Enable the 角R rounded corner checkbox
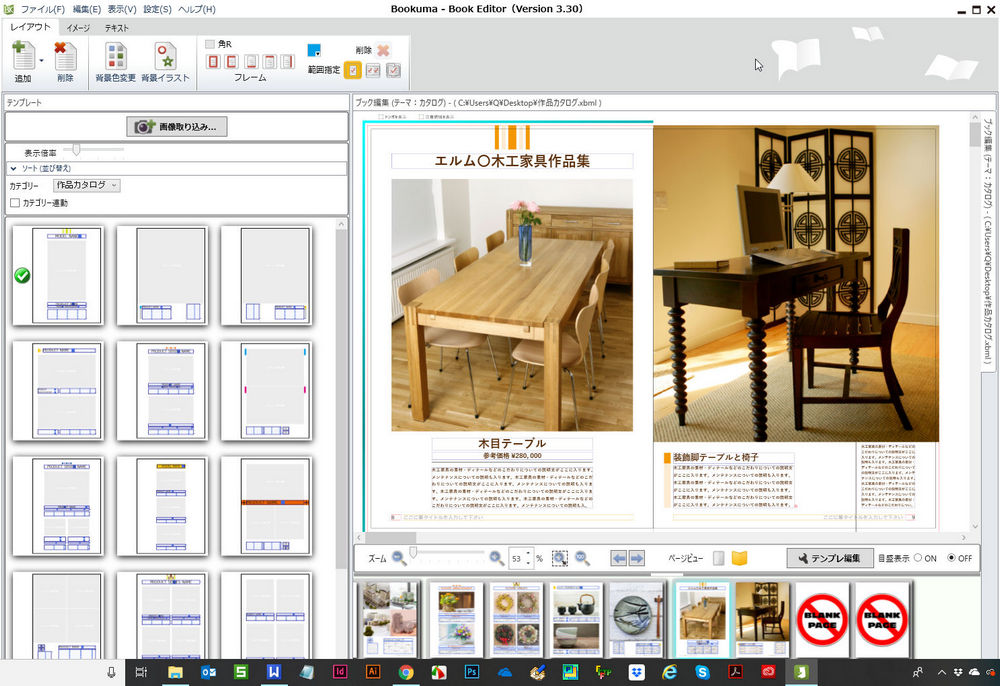This screenshot has width=1000, height=686. [210, 44]
